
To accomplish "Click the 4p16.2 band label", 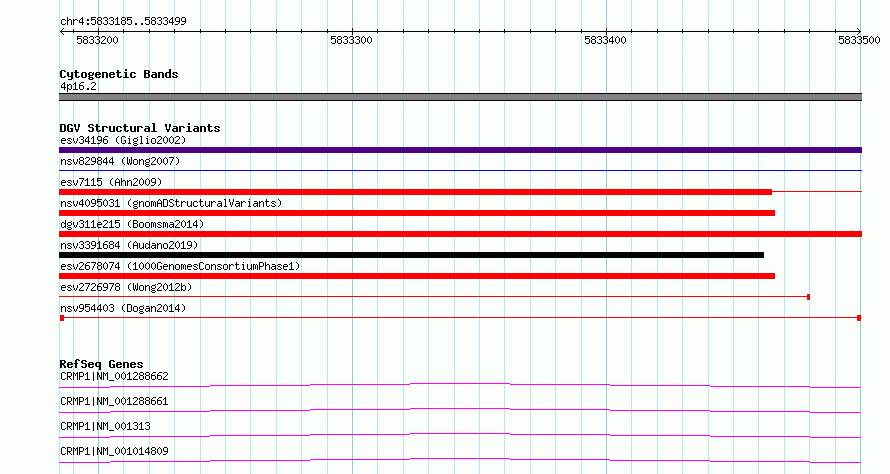I will 78,86.
